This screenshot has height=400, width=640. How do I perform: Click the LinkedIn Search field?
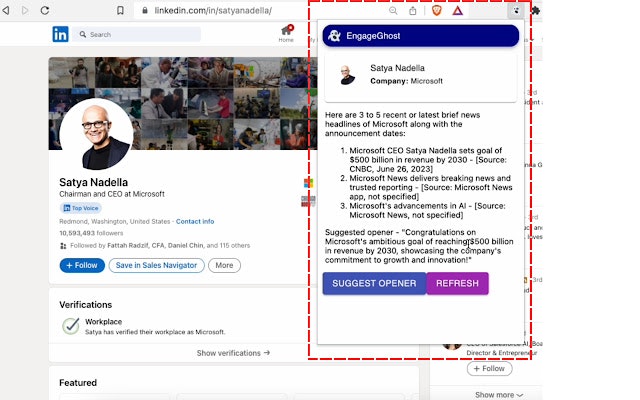pyautogui.click(x=137, y=34)
